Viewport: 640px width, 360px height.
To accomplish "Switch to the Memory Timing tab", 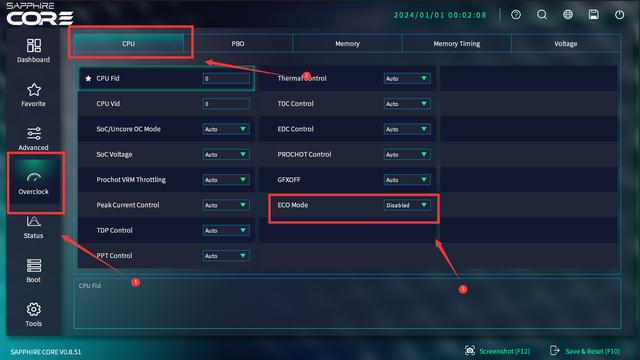I will click(457, 44).
